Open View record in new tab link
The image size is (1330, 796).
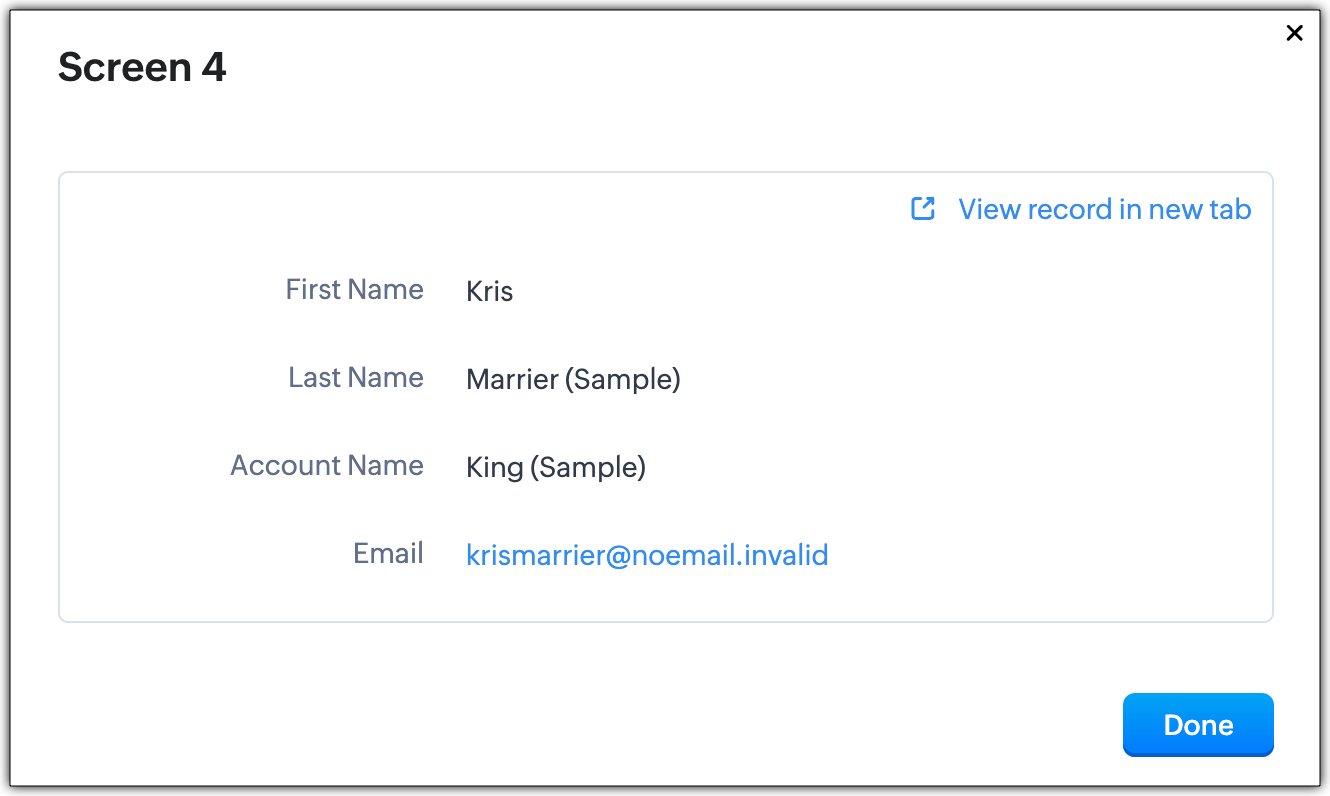coord(1104,209)
